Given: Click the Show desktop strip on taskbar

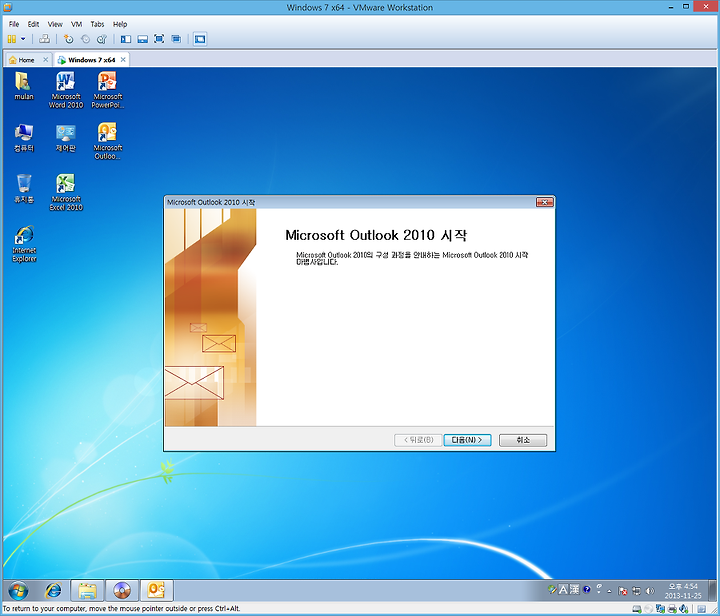Looking at the screenshot, I should (712, 590).
